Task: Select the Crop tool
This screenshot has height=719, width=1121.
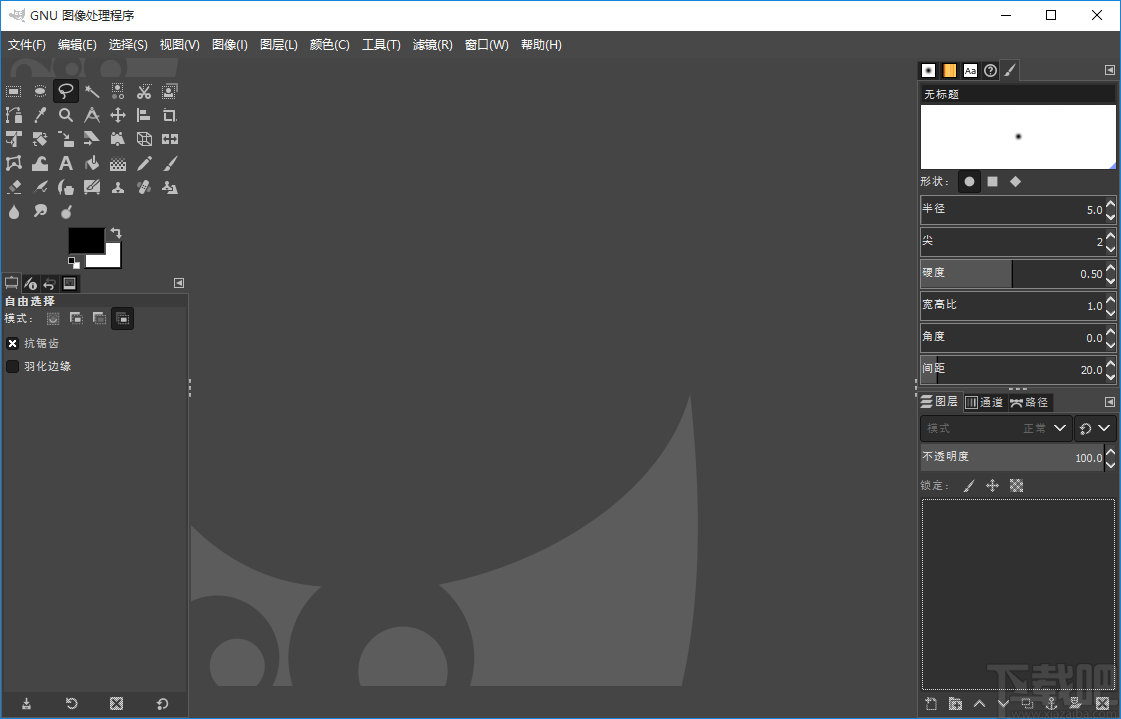Action: pos(169,115)
